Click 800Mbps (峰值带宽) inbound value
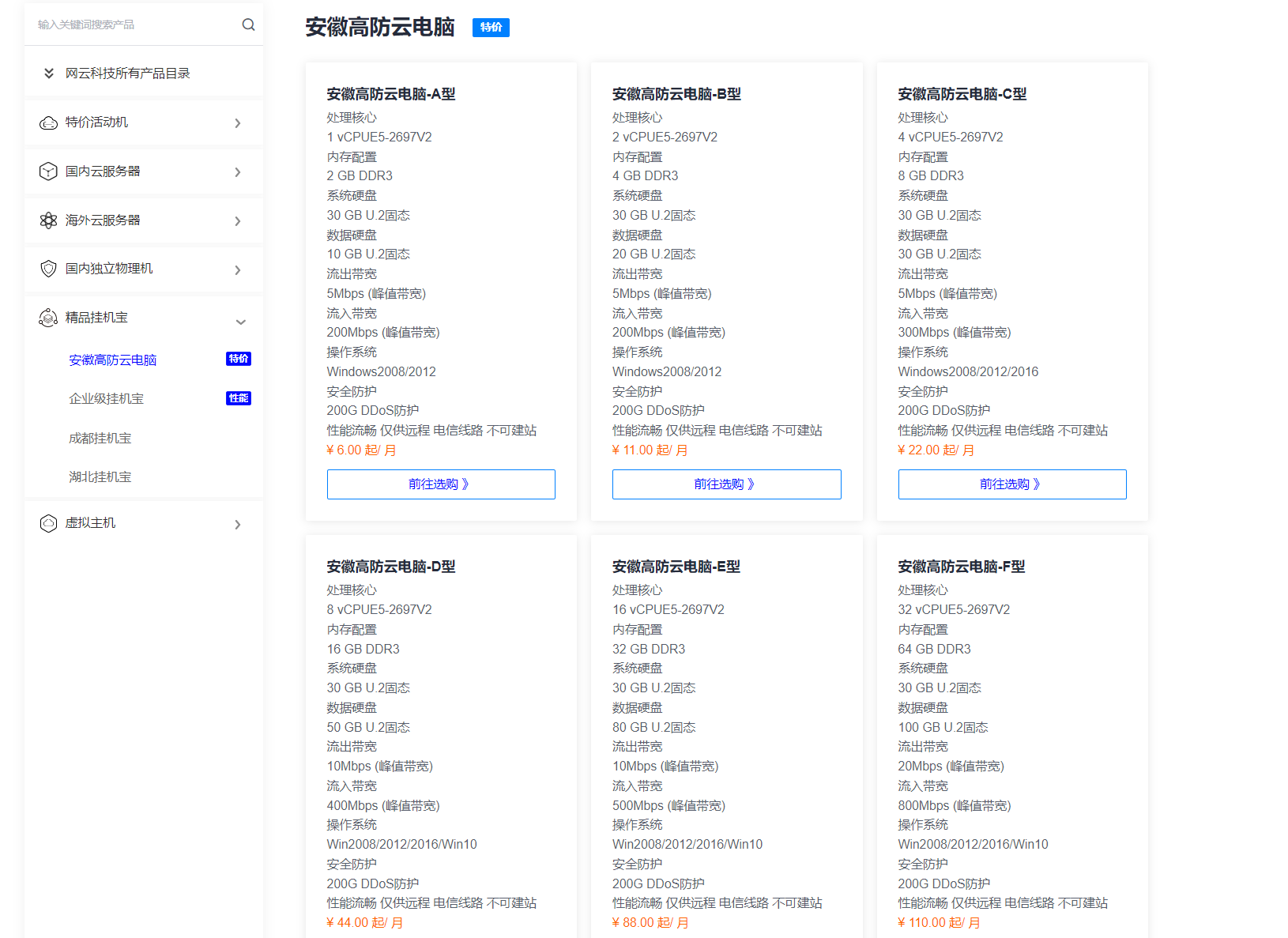 click(955, 806)
